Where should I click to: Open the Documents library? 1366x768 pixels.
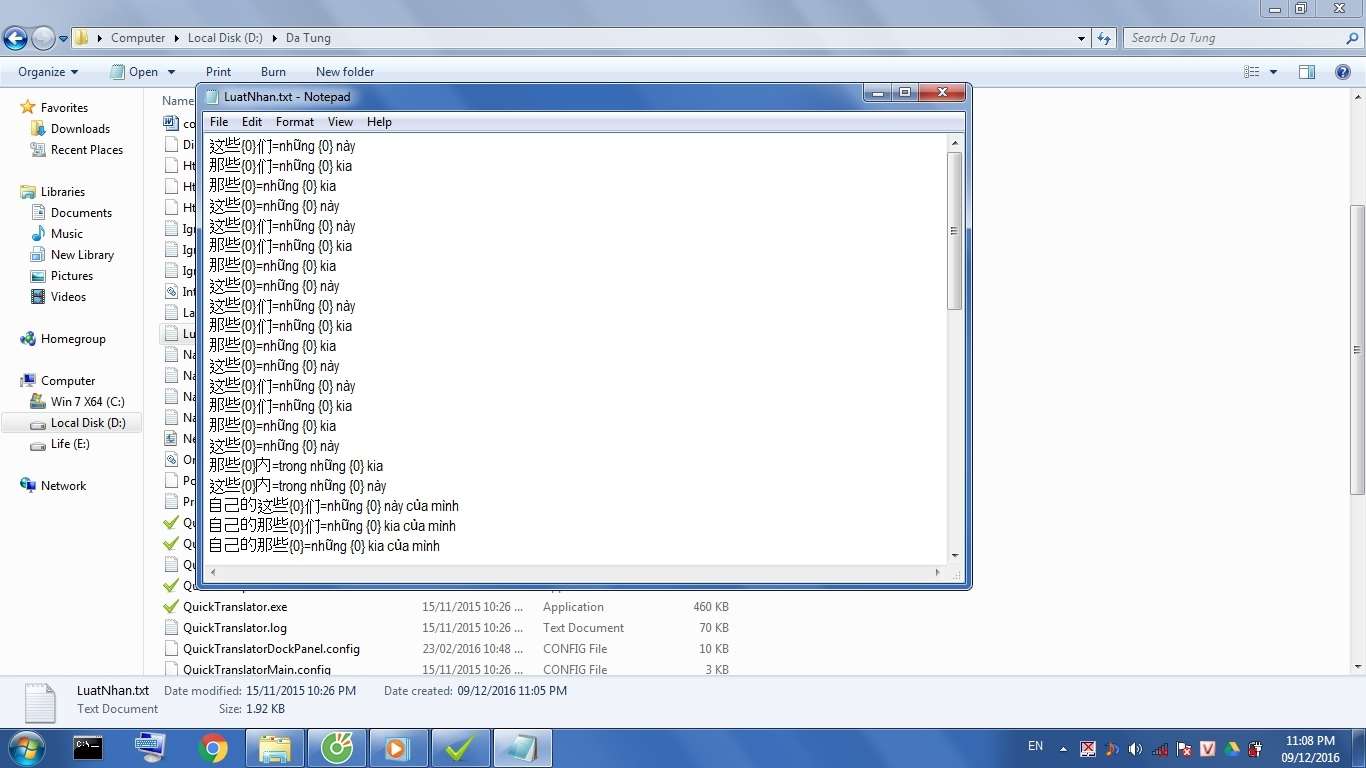(81, 213)
